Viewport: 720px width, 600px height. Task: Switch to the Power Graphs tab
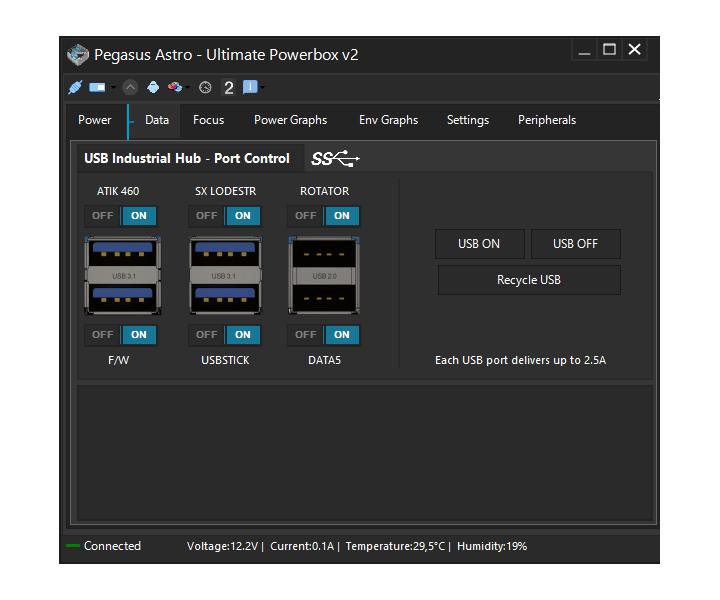(290, 120)
